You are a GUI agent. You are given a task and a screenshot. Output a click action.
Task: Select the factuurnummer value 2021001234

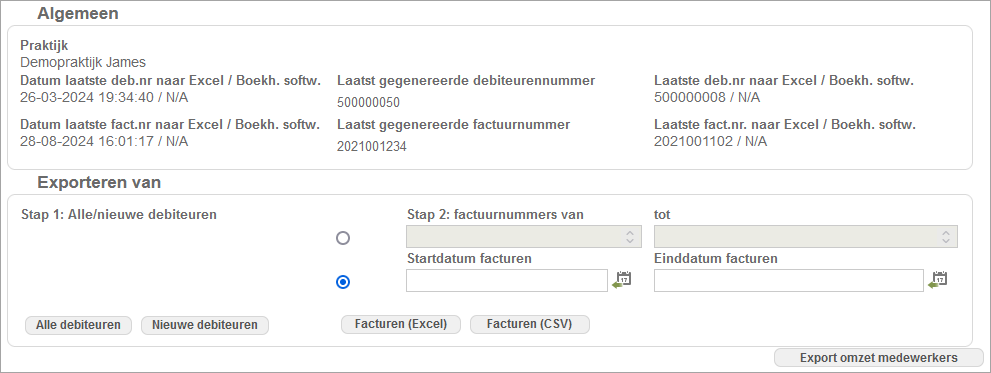372,147
